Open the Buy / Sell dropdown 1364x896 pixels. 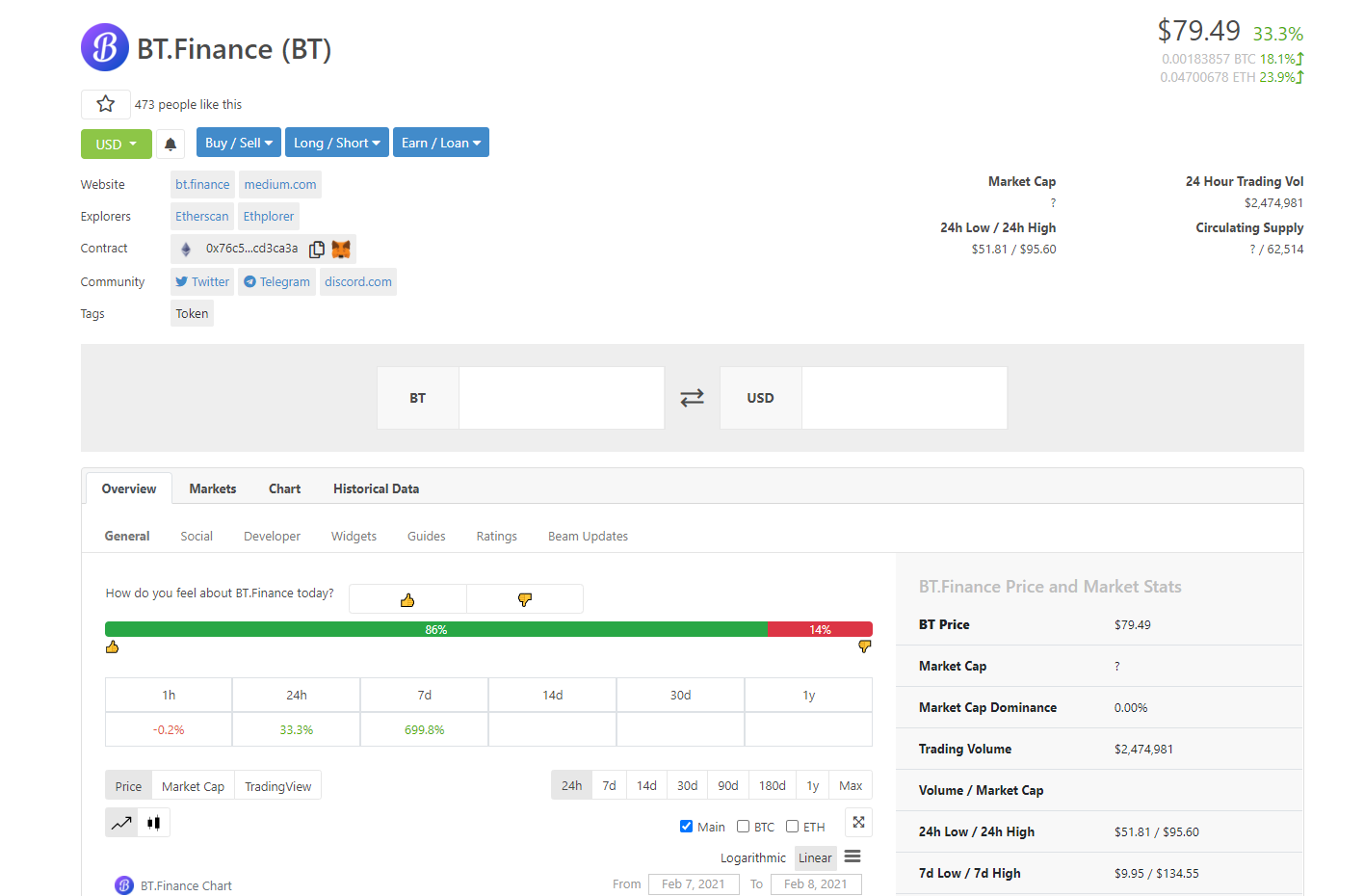coord(239,143)
